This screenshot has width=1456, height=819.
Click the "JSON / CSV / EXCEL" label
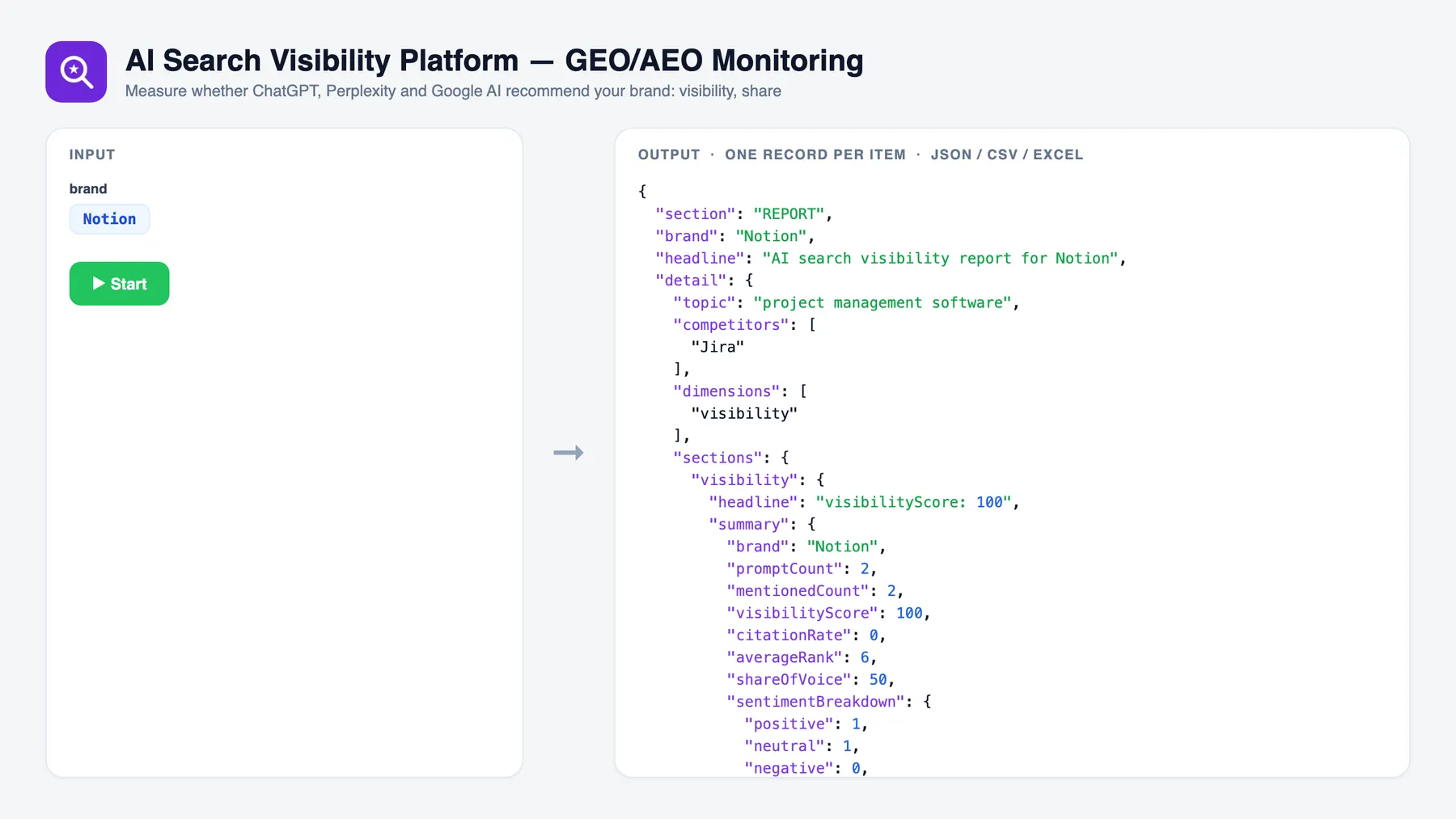(1006, 154)
